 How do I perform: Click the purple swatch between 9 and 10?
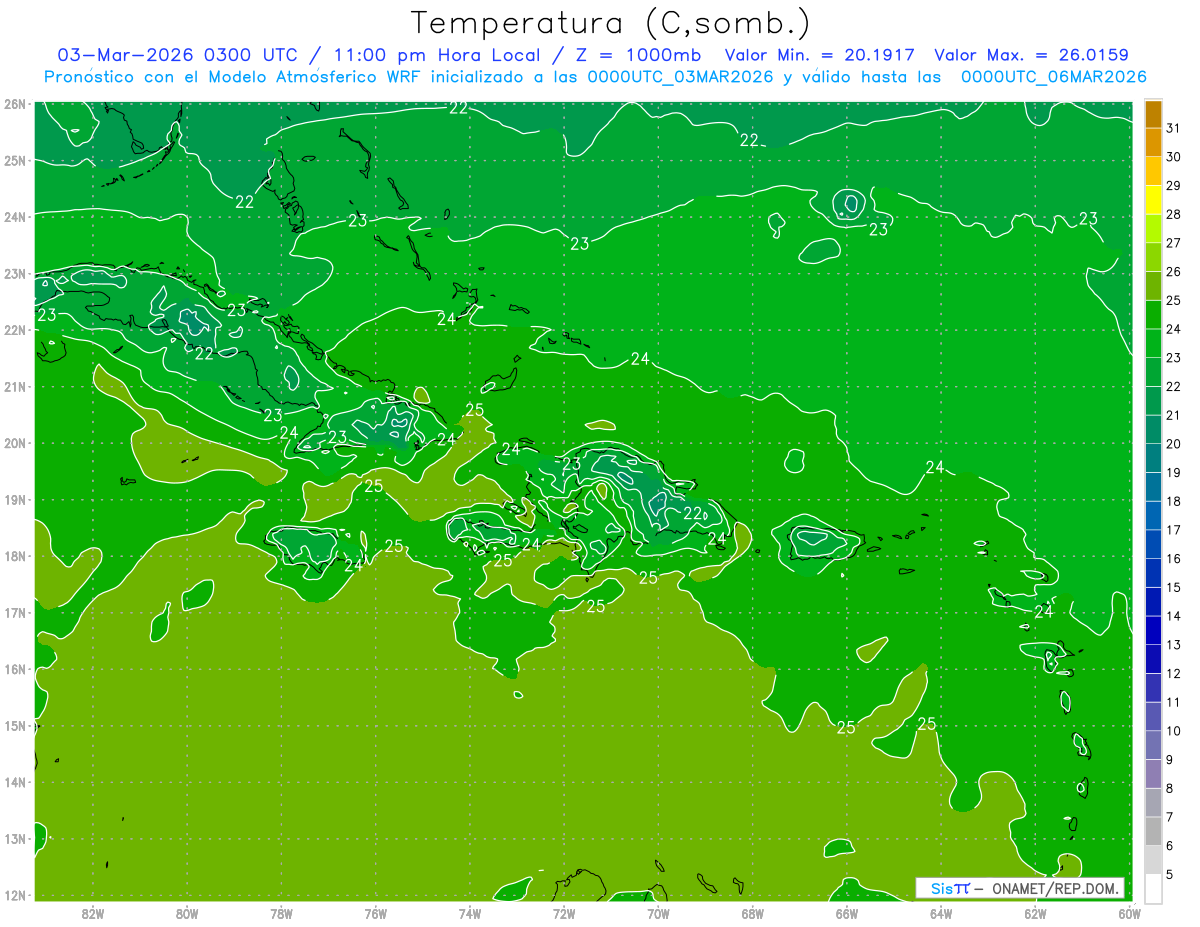point(1153,744)
